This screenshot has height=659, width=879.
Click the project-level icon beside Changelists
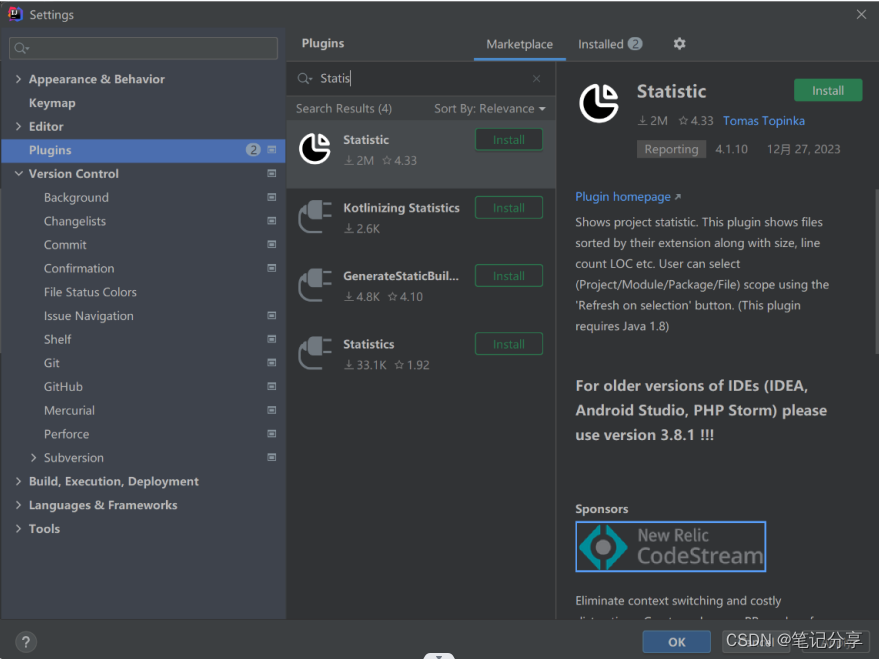pyautogui.click(x=272, y=221)
